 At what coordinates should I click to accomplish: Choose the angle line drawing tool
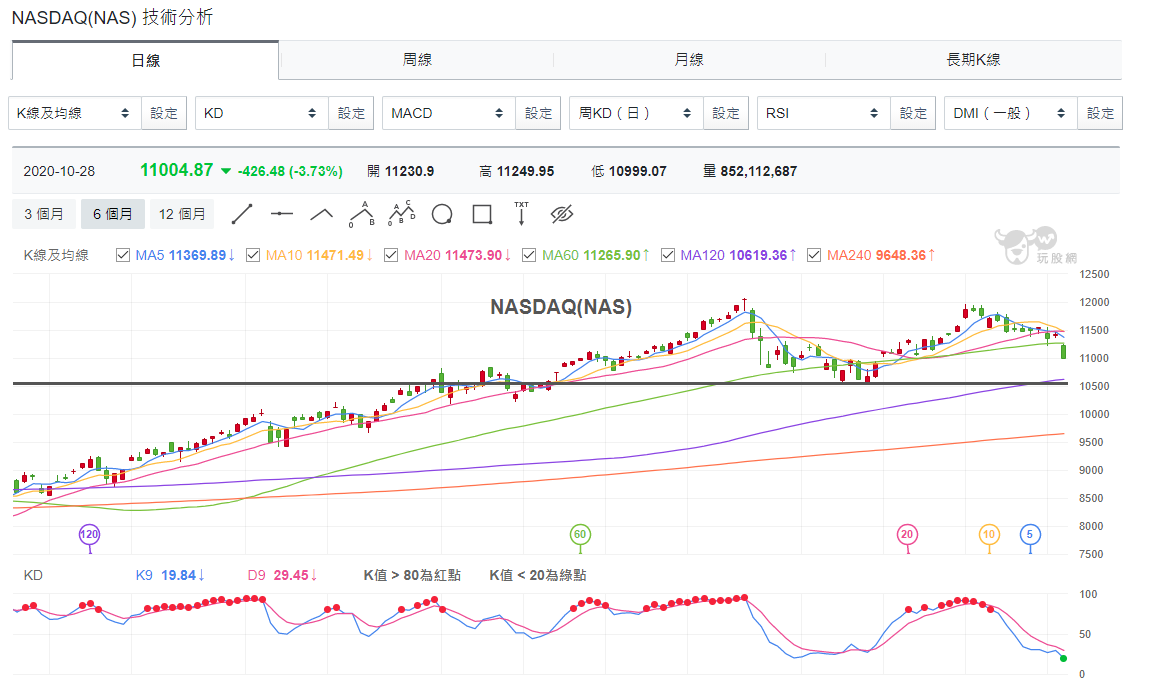click(x=321, y=214)
